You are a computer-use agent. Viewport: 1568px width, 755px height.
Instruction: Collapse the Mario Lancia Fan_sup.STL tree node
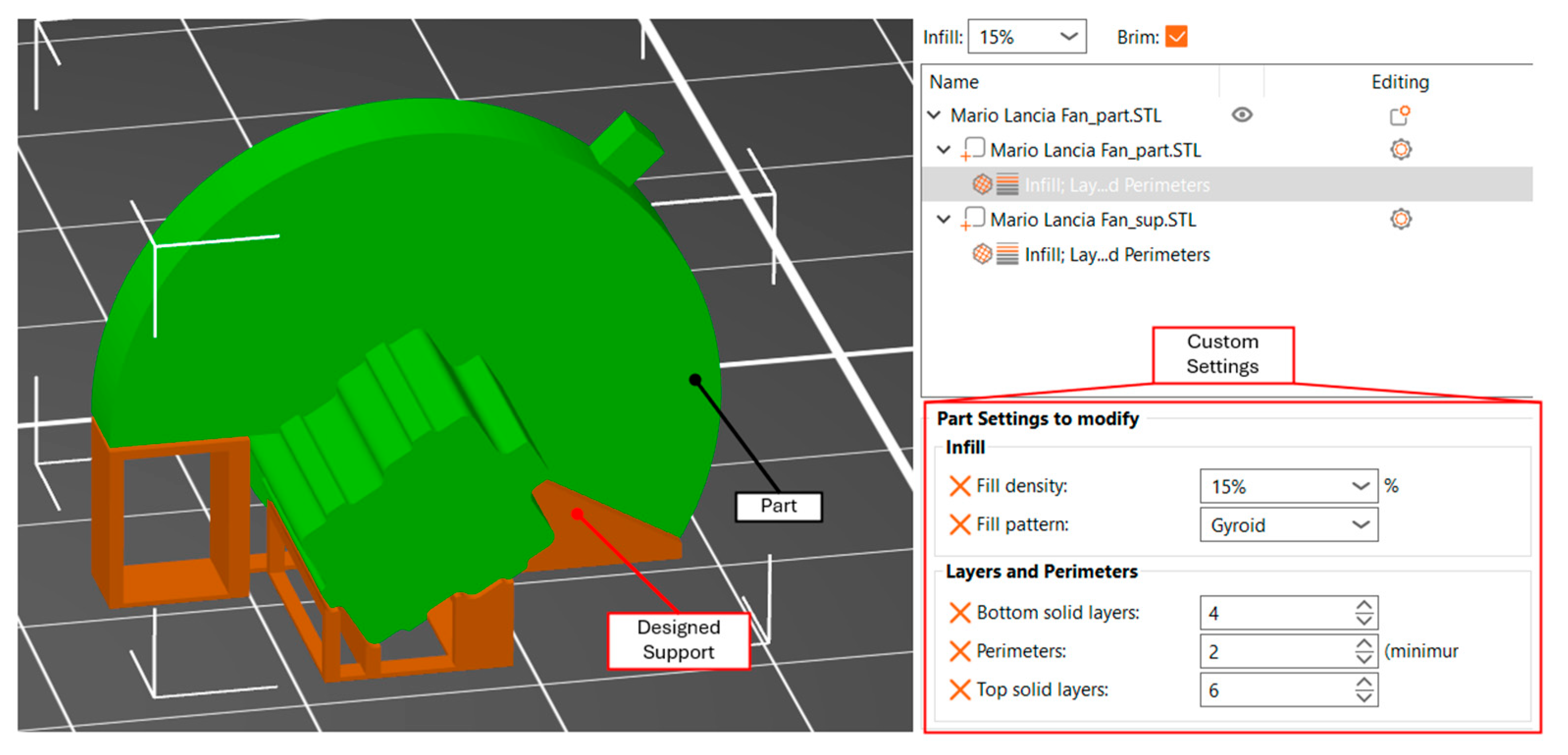pyautogui.click(x=944, y=219)
